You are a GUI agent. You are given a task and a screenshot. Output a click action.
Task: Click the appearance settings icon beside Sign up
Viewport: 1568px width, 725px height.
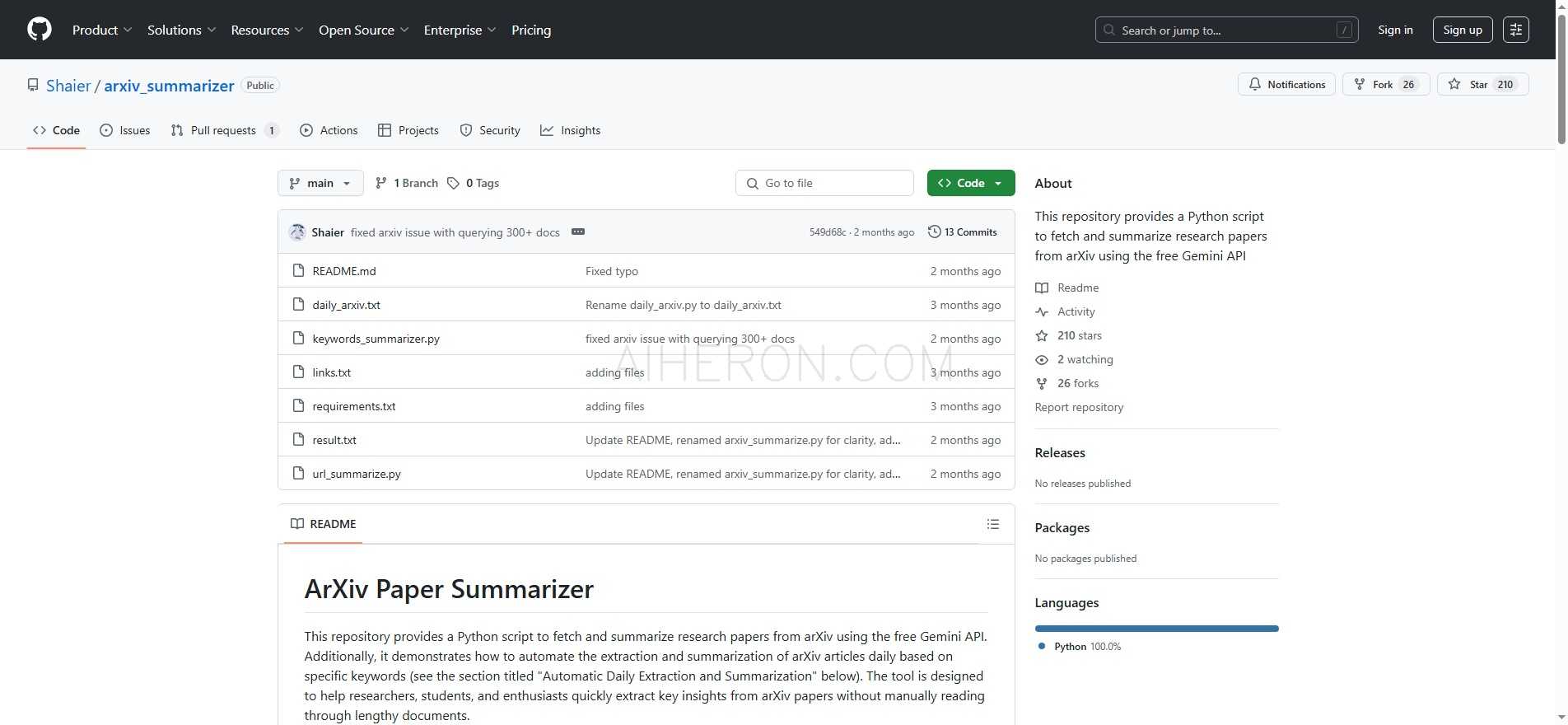click(x=1515, y=30)
